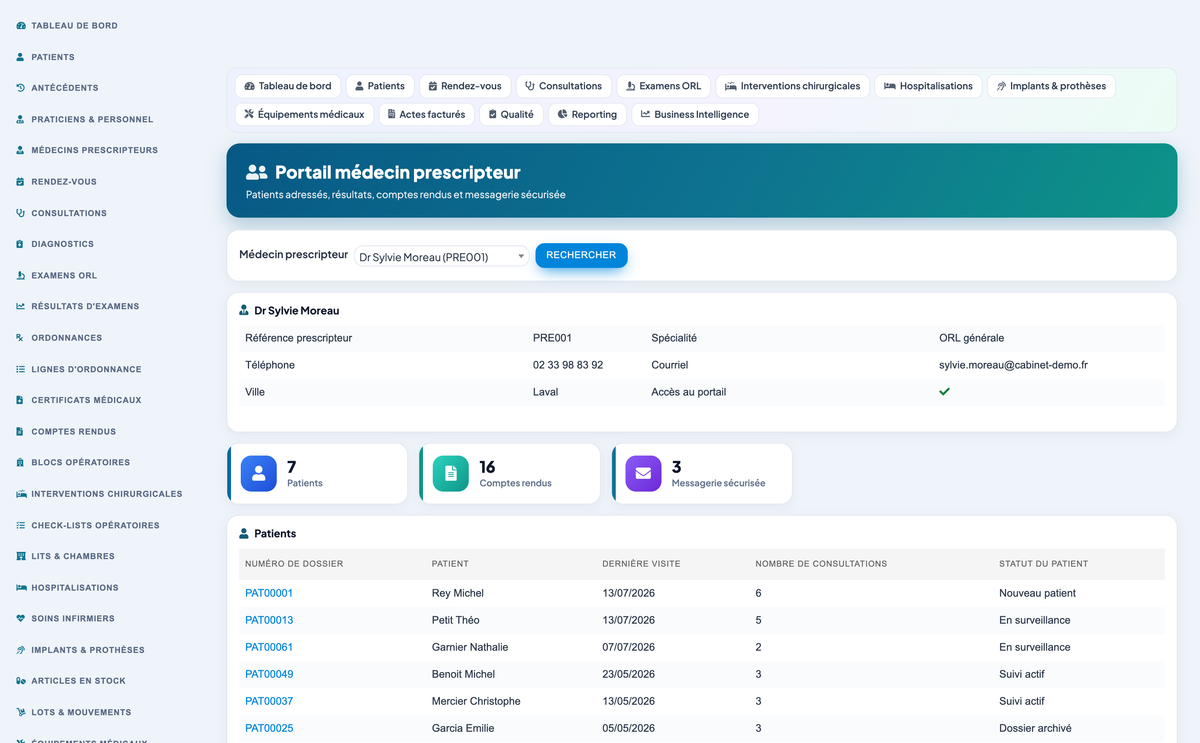Open the Implants & prothèses top tab
Screen dimensions: 1200x743
1051,86
